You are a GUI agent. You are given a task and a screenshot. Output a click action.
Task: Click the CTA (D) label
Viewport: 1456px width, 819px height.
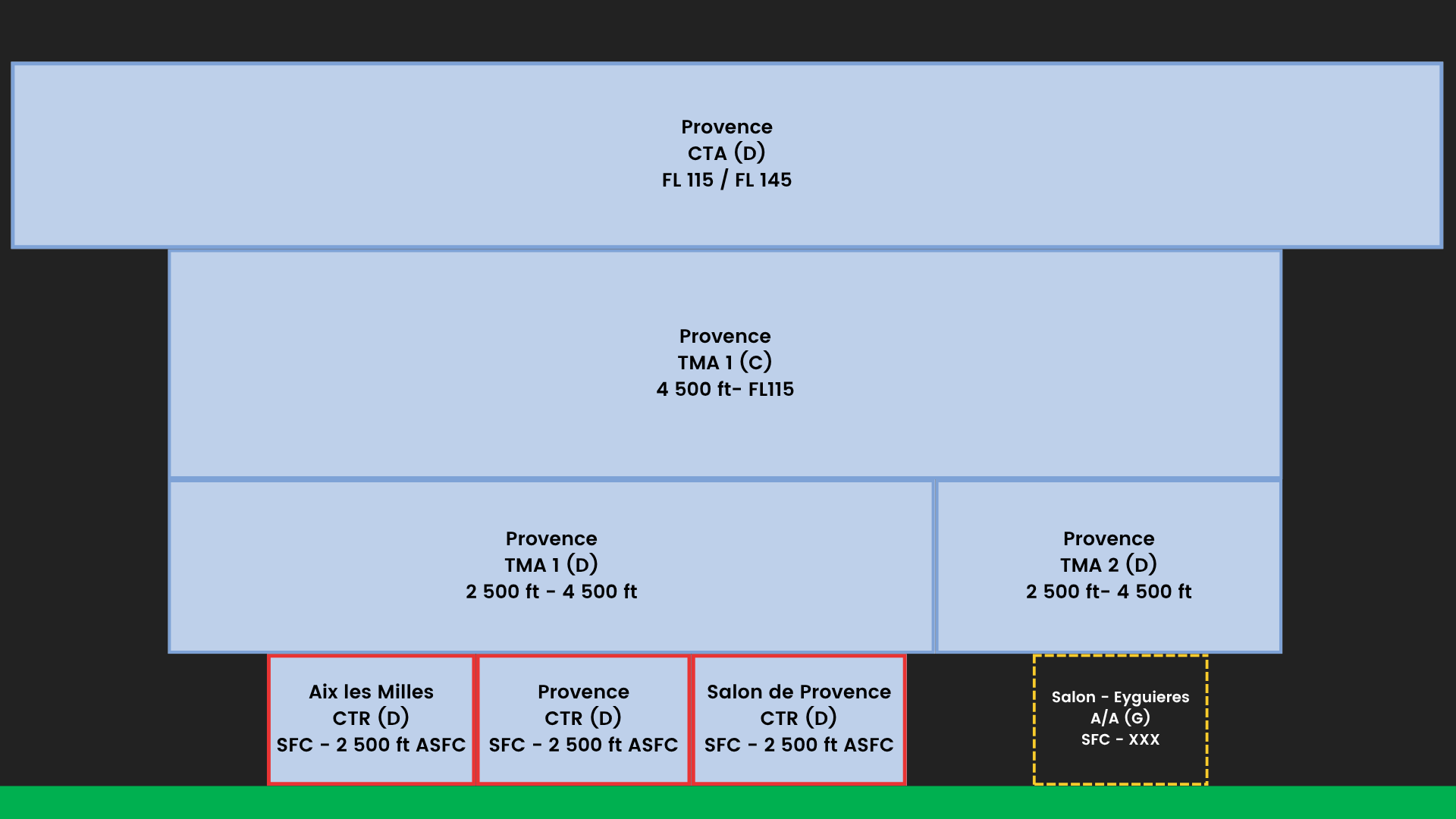(x=726, y=153)
